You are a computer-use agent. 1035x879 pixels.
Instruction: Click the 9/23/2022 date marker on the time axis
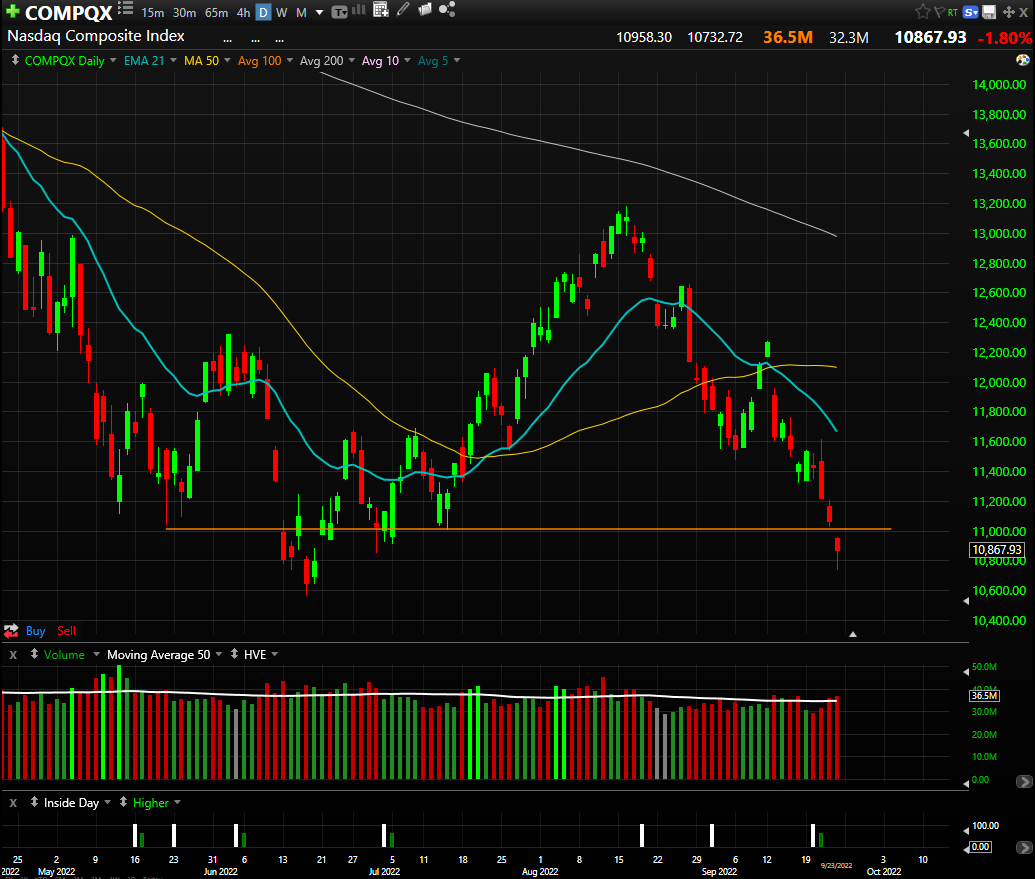pyautogui.click(x=836, y=865)
